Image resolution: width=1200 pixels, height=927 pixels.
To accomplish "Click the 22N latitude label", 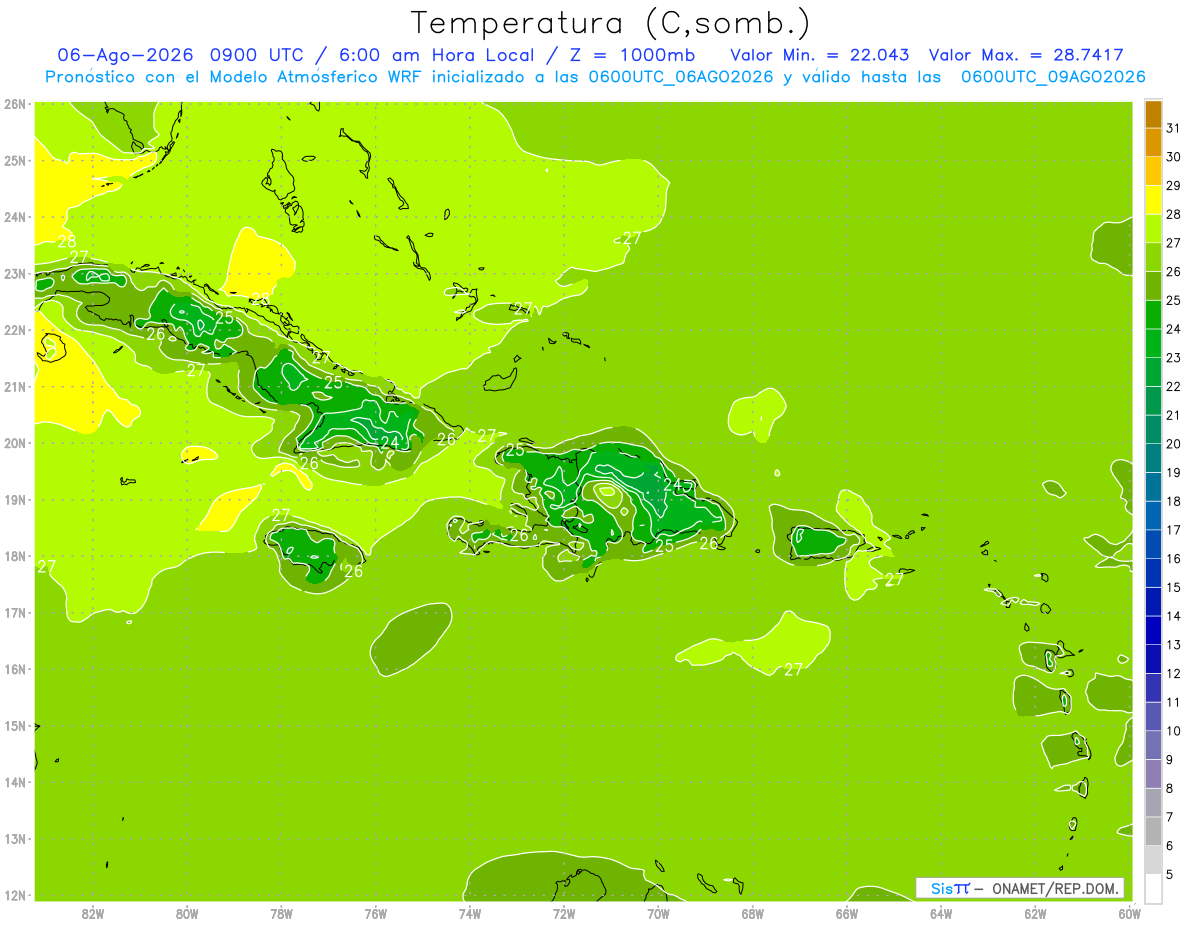I will [14, 330].
